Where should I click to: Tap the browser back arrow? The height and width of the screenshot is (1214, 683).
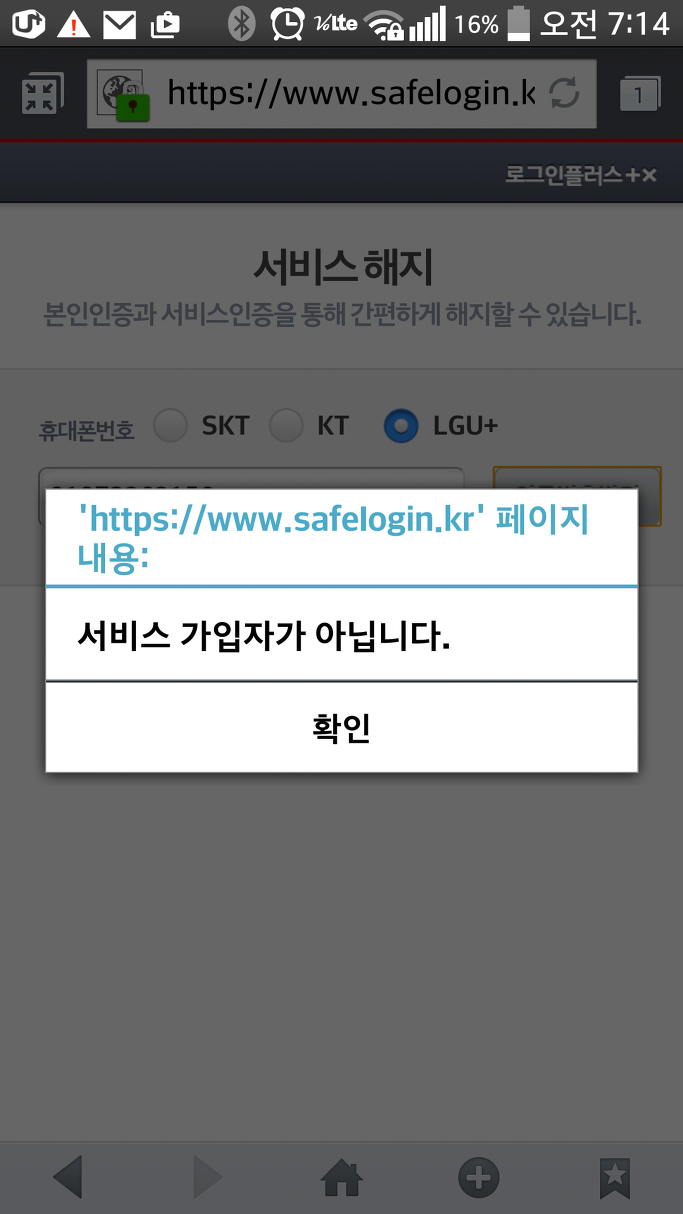(x=67, y=1177)
